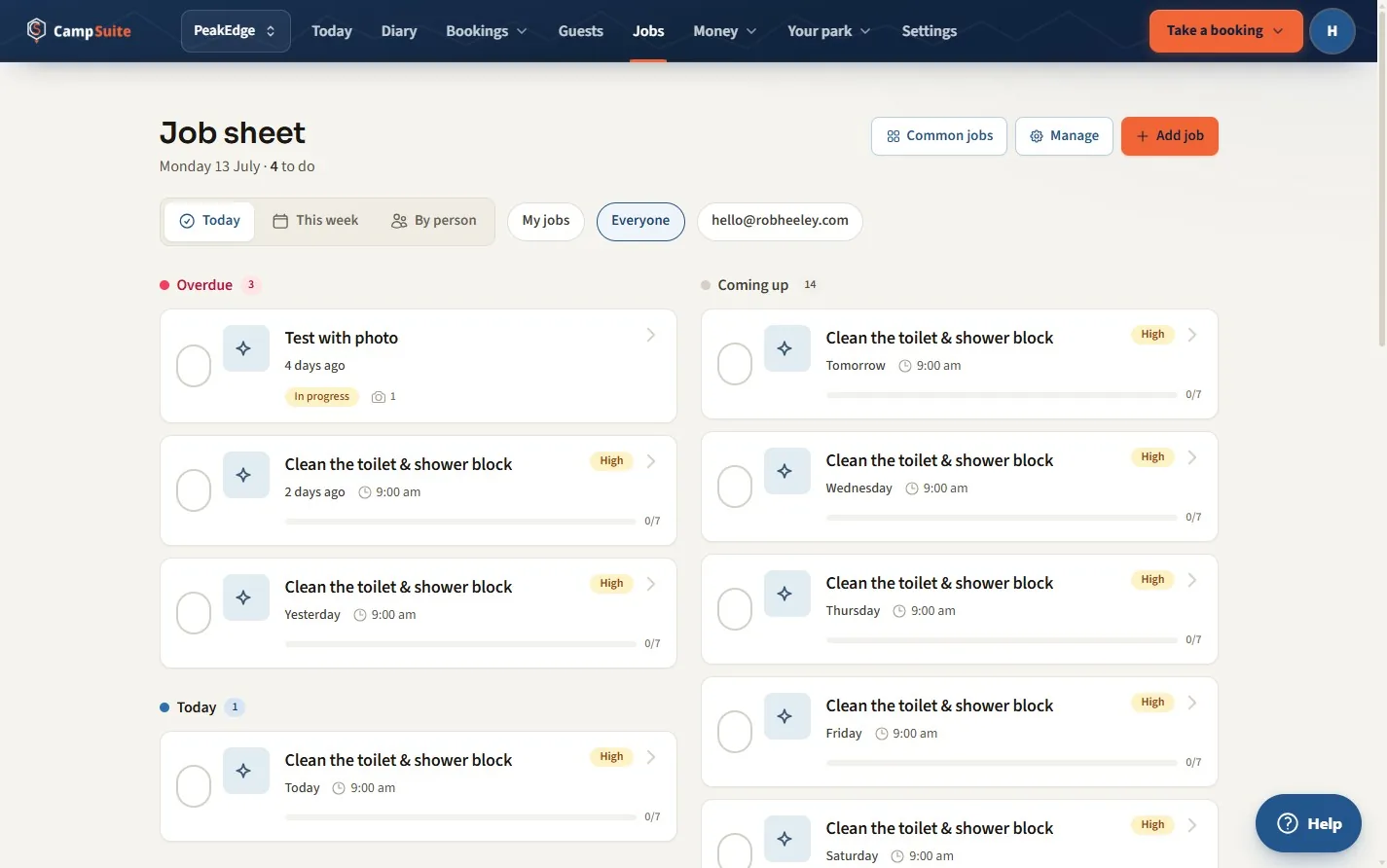This screenshot has width=1387, height=868.
Task: Click the 0/7 progress bar on Friday job
Action: pyautogui.click(x=1001, y=763)
